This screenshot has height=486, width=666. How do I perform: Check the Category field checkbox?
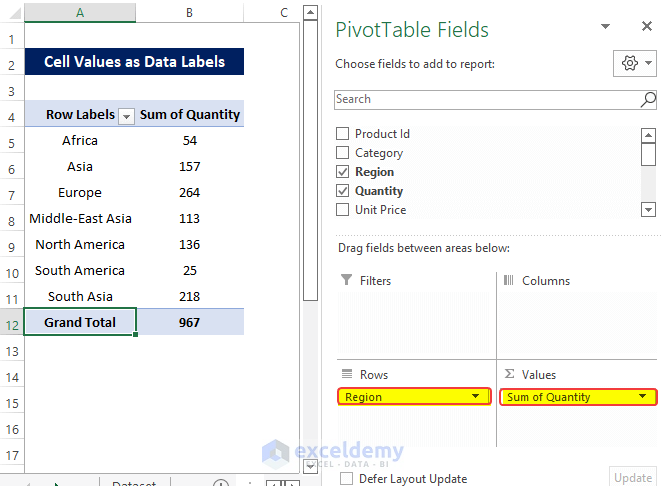pos(343,153)
